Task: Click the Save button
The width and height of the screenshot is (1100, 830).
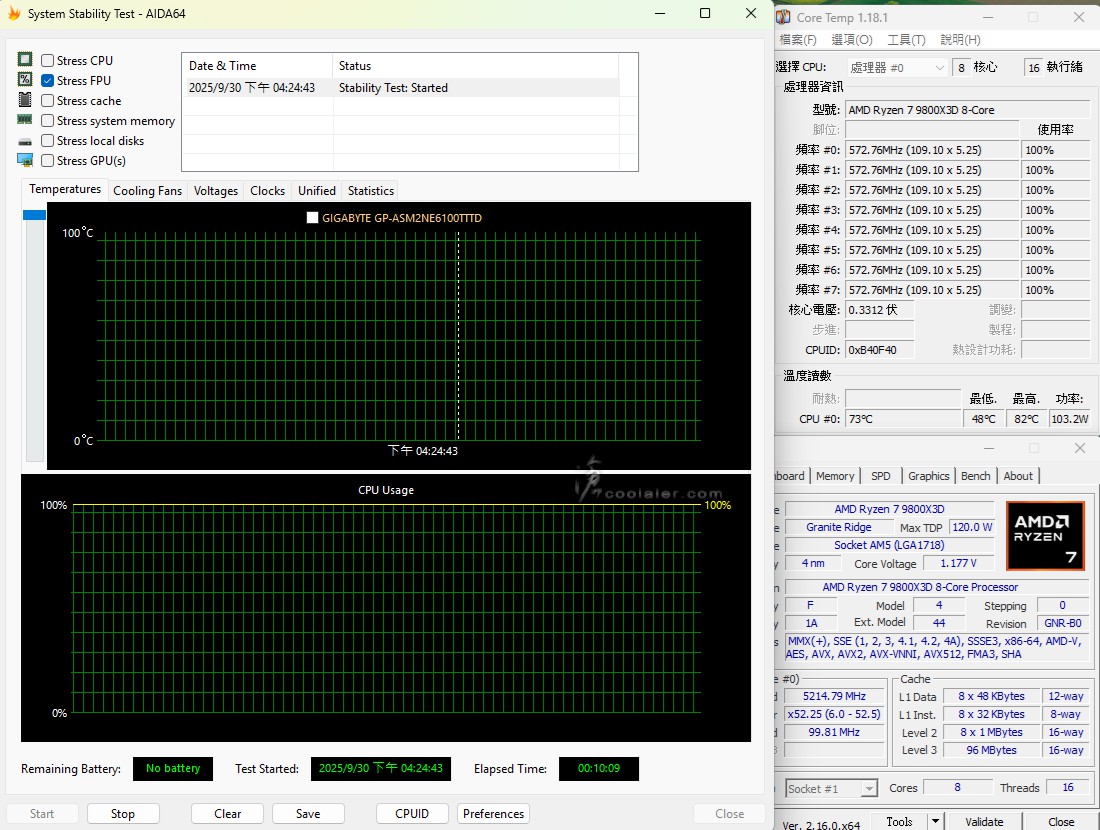Action: coord(308,814)
